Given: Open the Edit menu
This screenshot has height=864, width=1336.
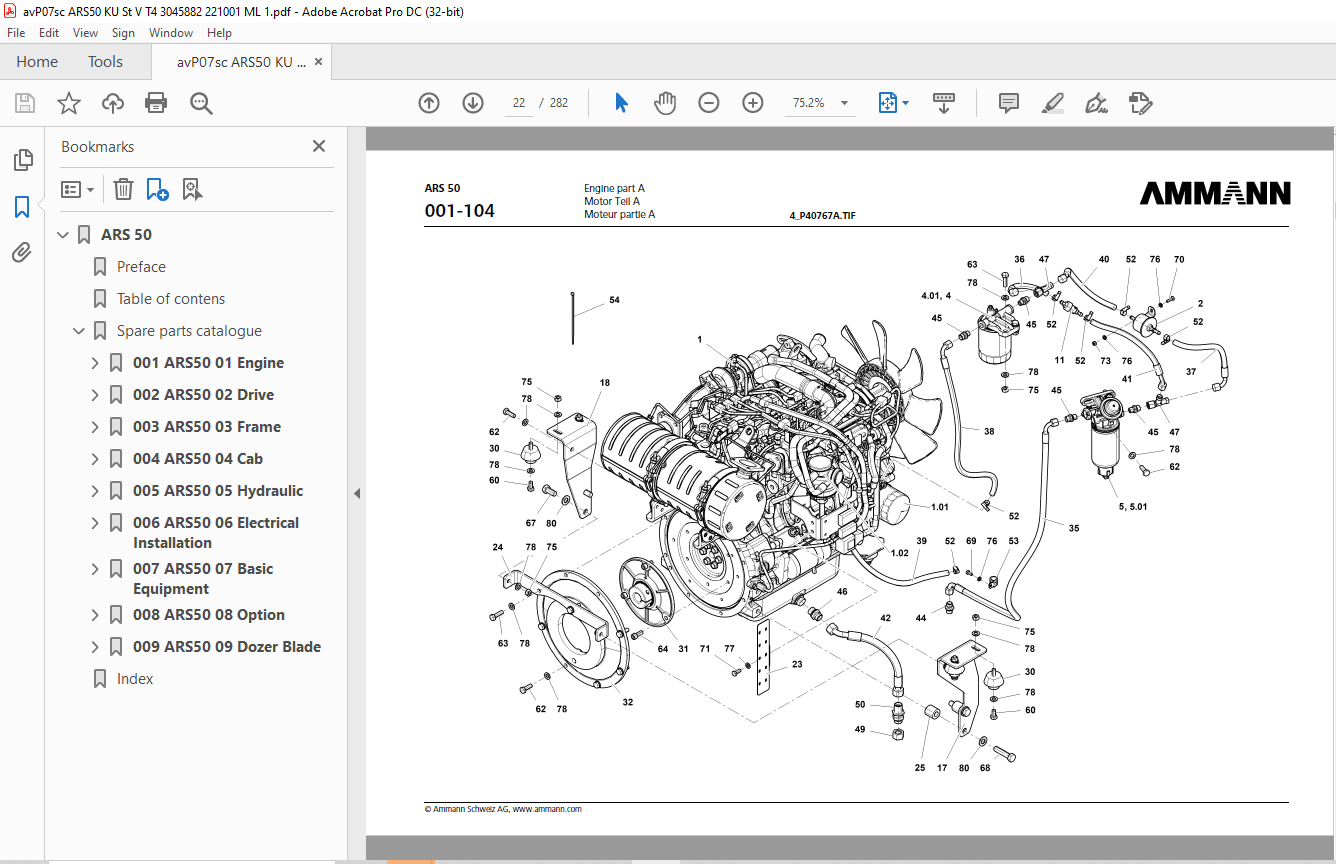Looking at the screenshot, I should pos(49,33).
